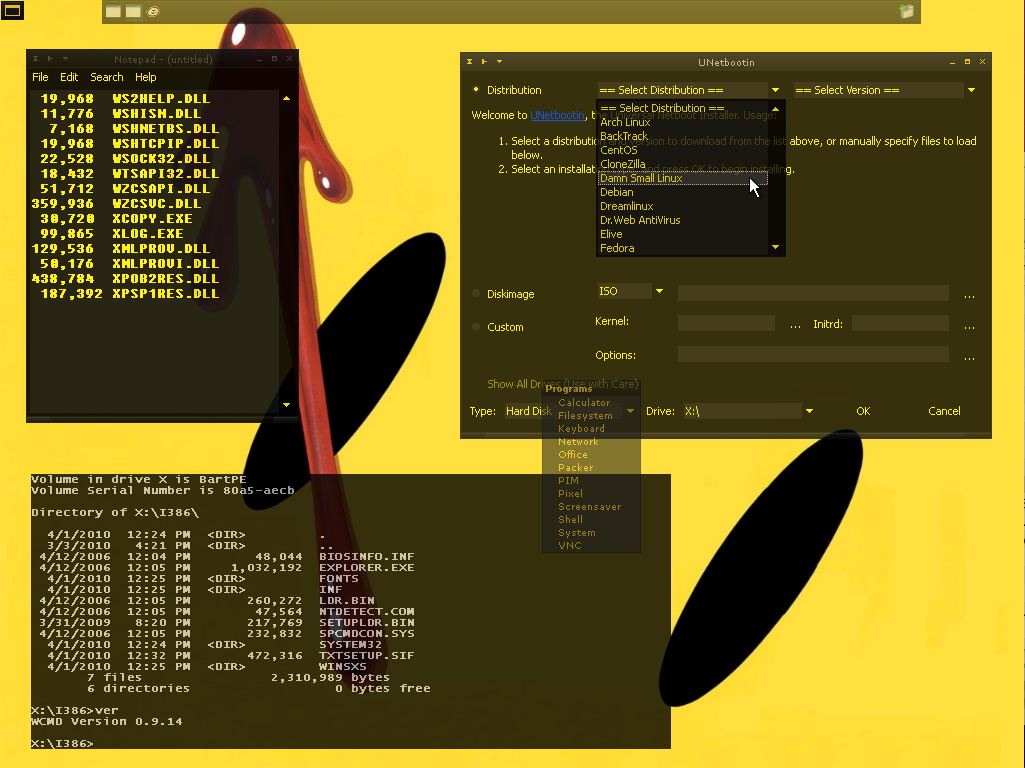Open the Notepad File menu
The image size is (1025, 768).
coord(40,77)
